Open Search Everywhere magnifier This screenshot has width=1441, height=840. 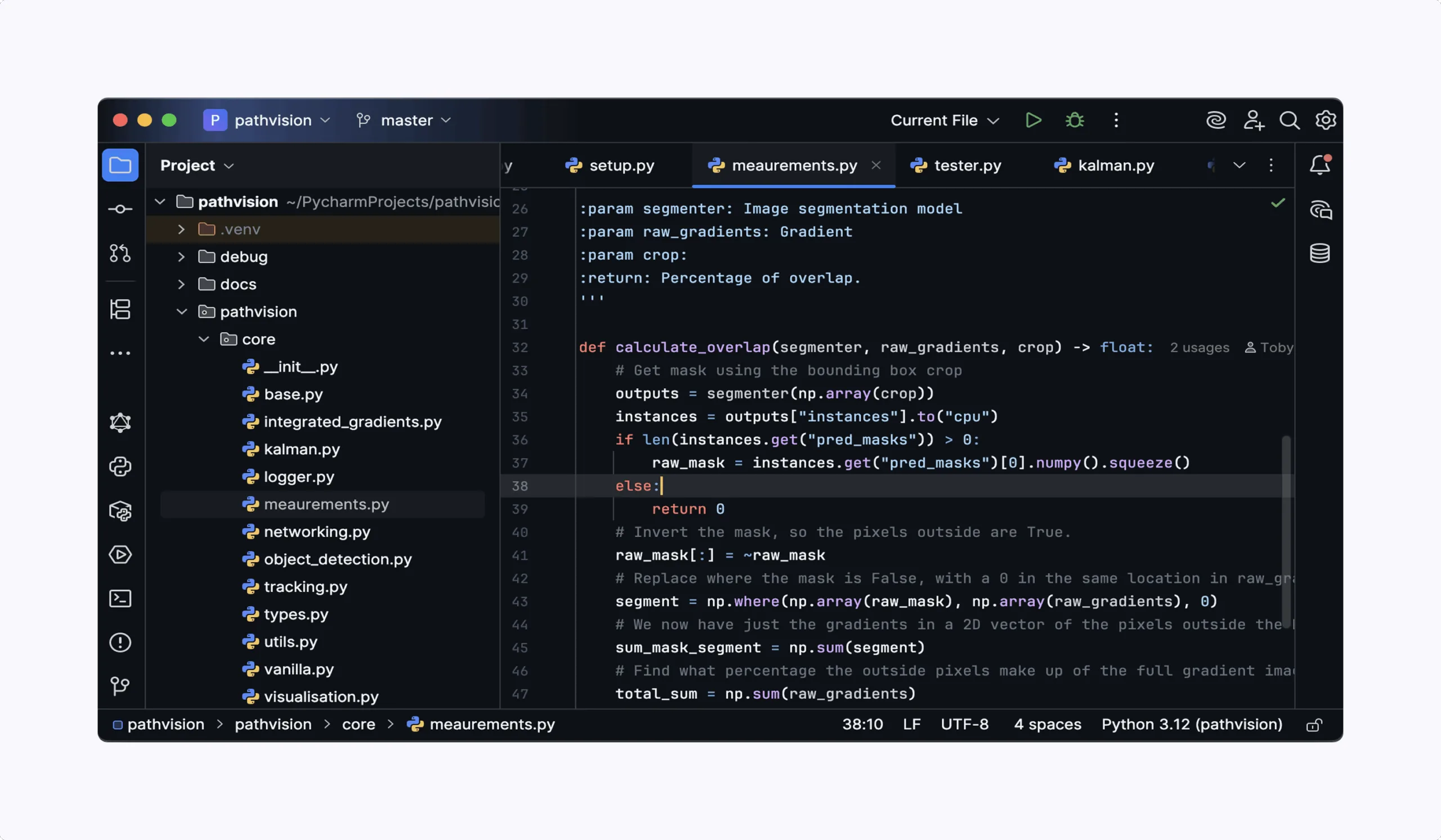click(1290, 120)
